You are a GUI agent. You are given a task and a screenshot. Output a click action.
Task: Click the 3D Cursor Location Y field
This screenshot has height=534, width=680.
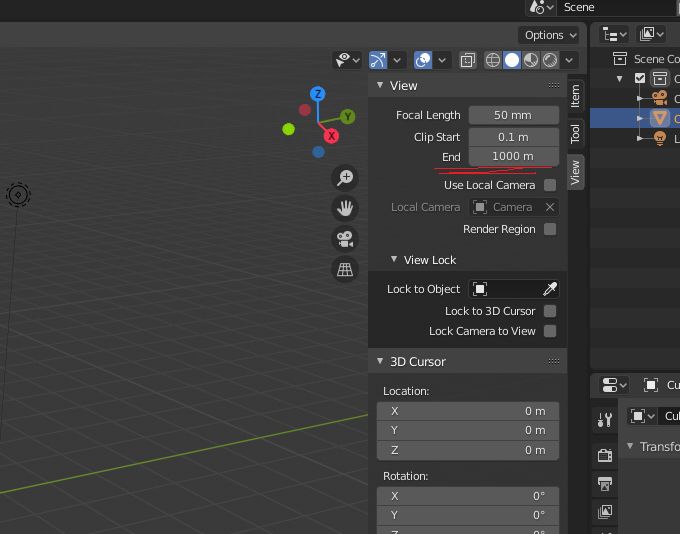click(x=468, y=430)
